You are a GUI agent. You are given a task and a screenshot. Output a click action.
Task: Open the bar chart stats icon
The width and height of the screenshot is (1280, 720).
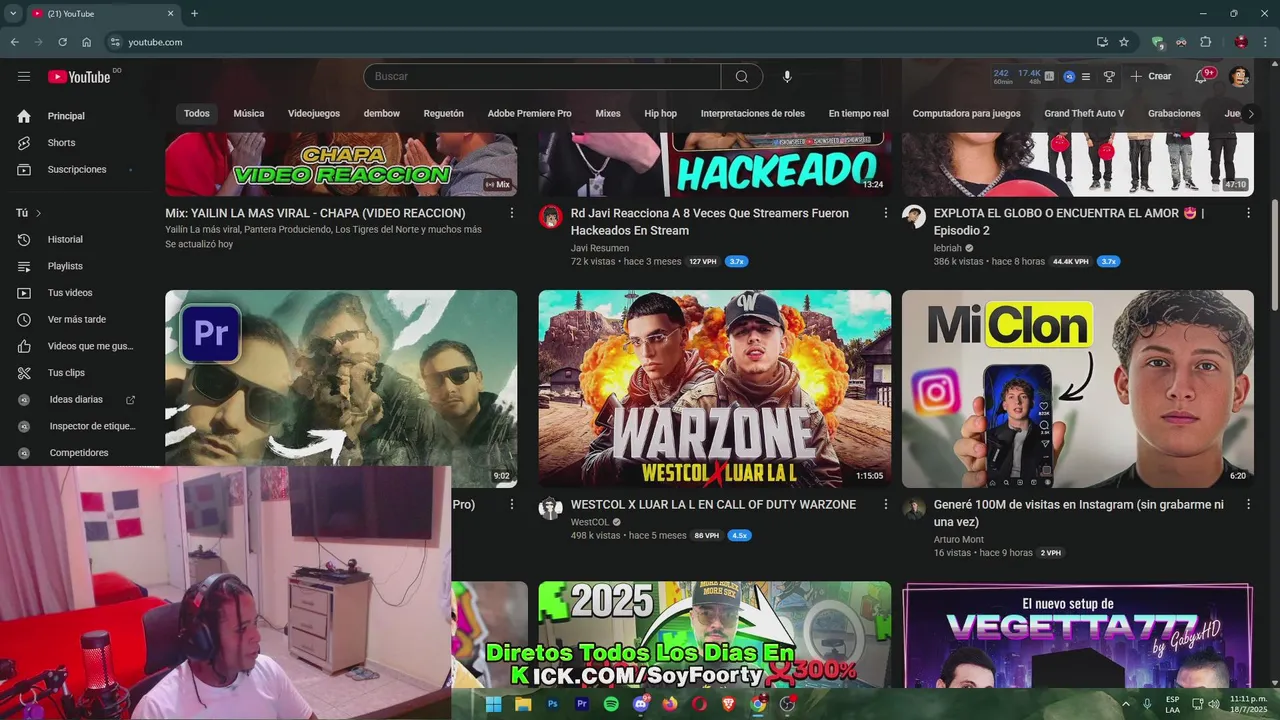(x=1049, y=76)
